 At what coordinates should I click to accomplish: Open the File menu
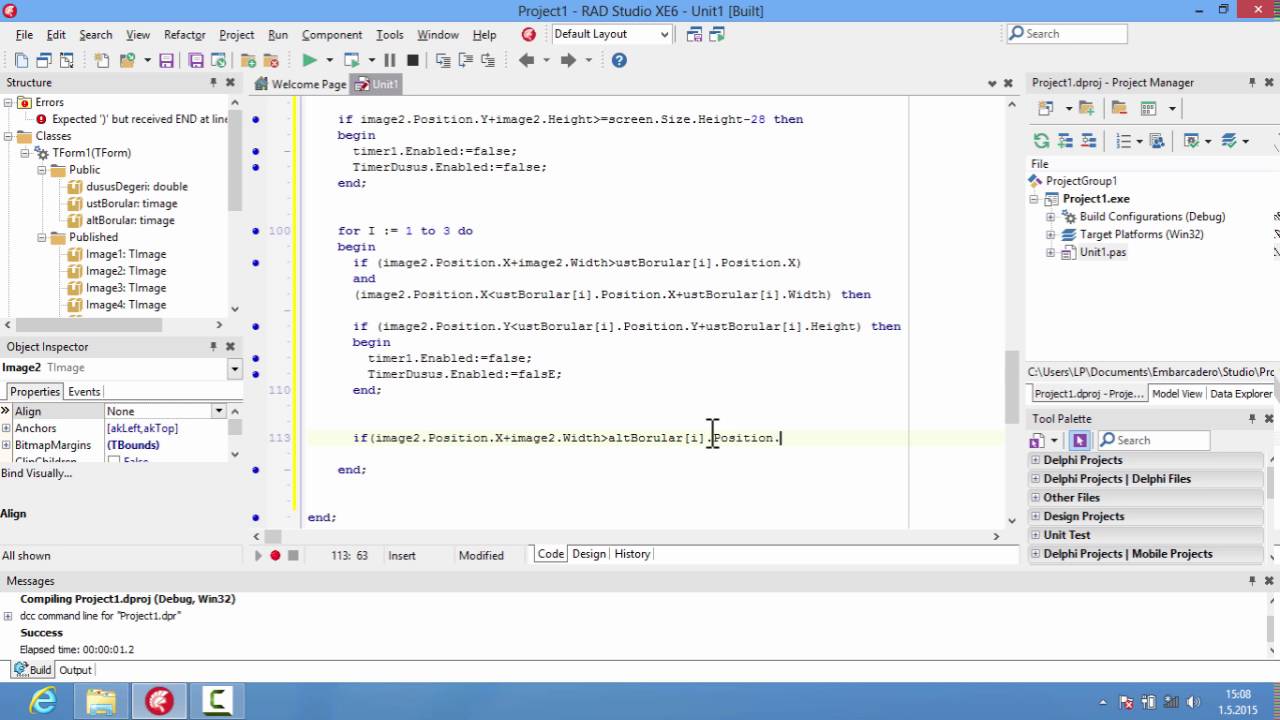tap(24, 35)
